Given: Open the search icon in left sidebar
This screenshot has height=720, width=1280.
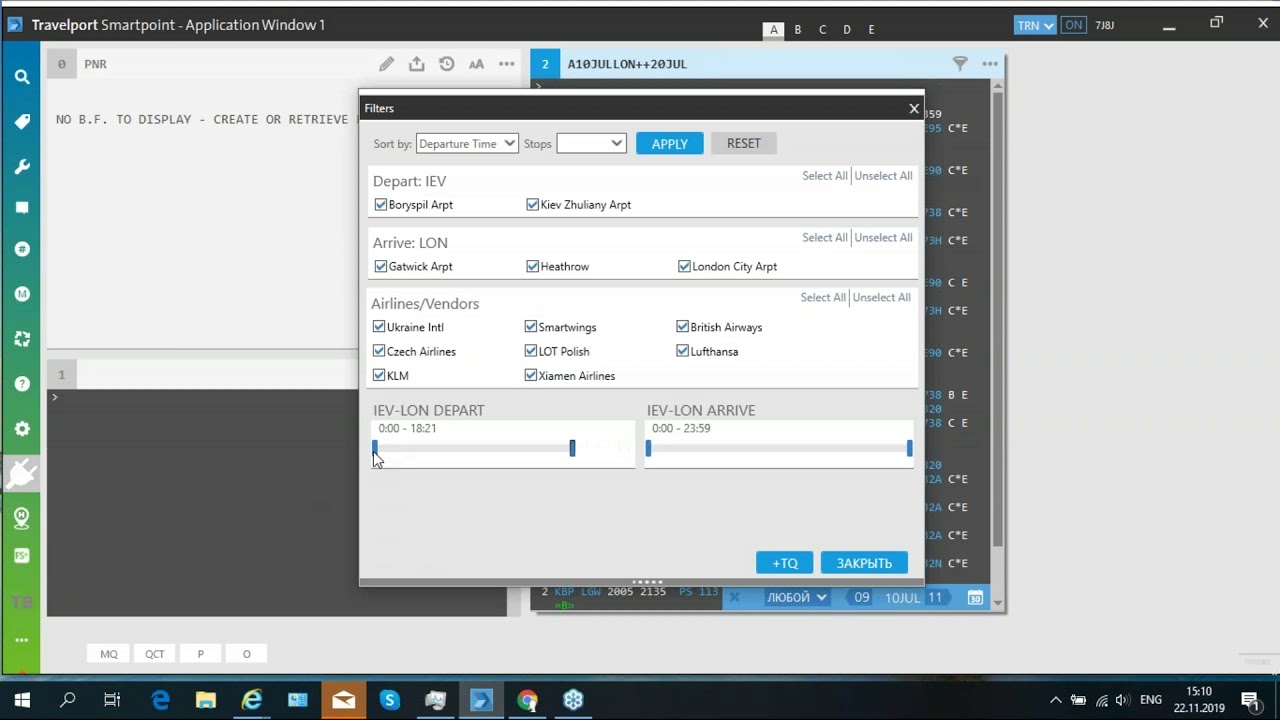Looking at the screenshot, I should click(22, 76).
